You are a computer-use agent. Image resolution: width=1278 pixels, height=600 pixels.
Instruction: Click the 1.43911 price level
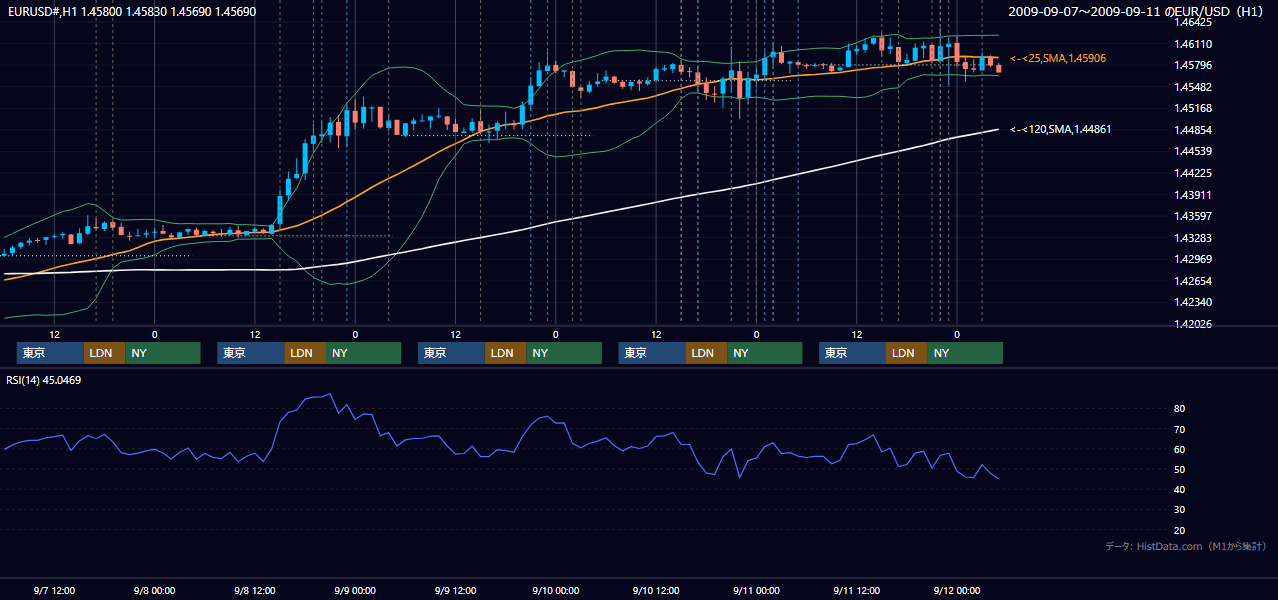(1193, 195)
